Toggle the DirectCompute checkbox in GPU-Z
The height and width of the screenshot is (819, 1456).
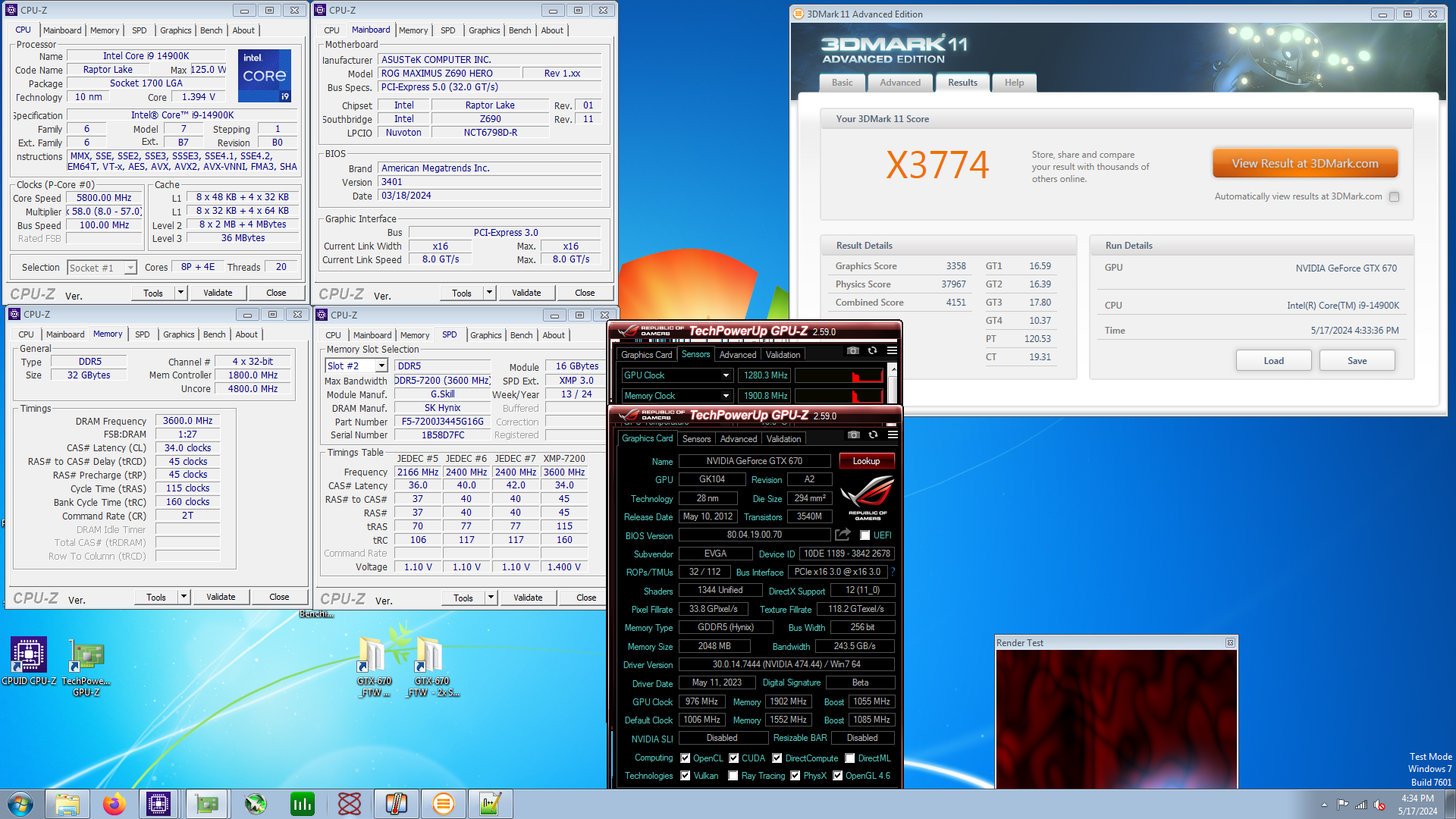pos(777,758)
